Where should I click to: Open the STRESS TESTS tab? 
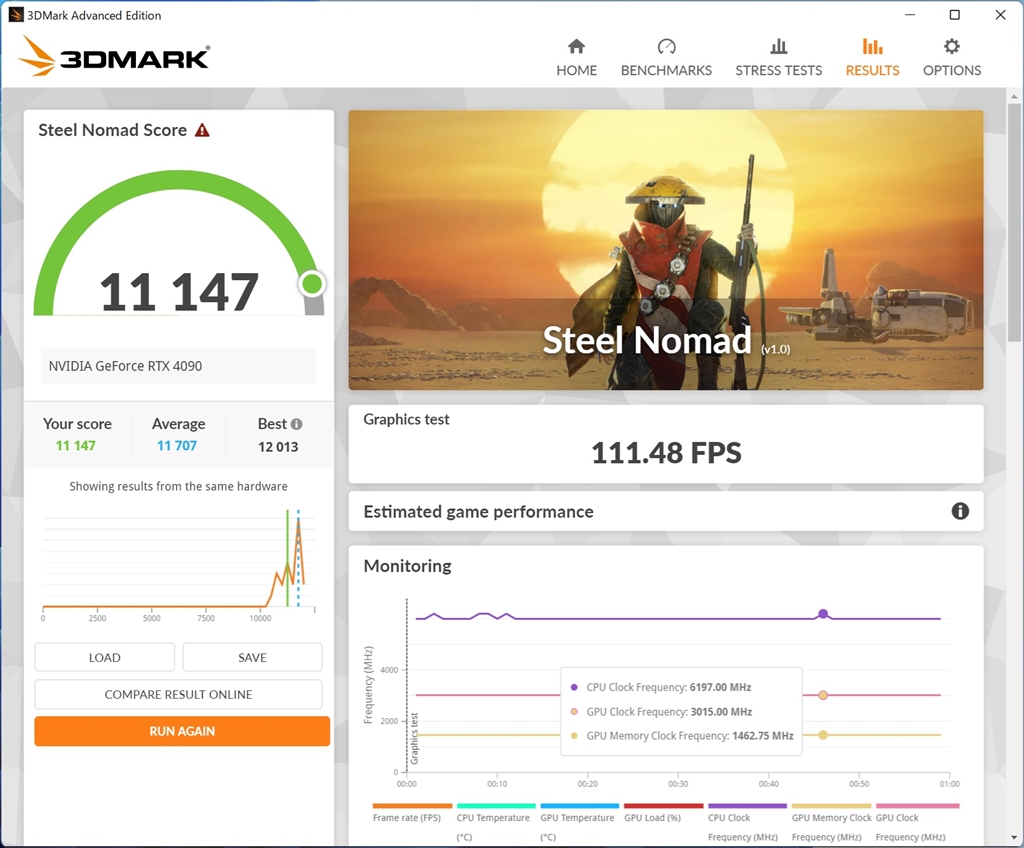pos(778,58)
